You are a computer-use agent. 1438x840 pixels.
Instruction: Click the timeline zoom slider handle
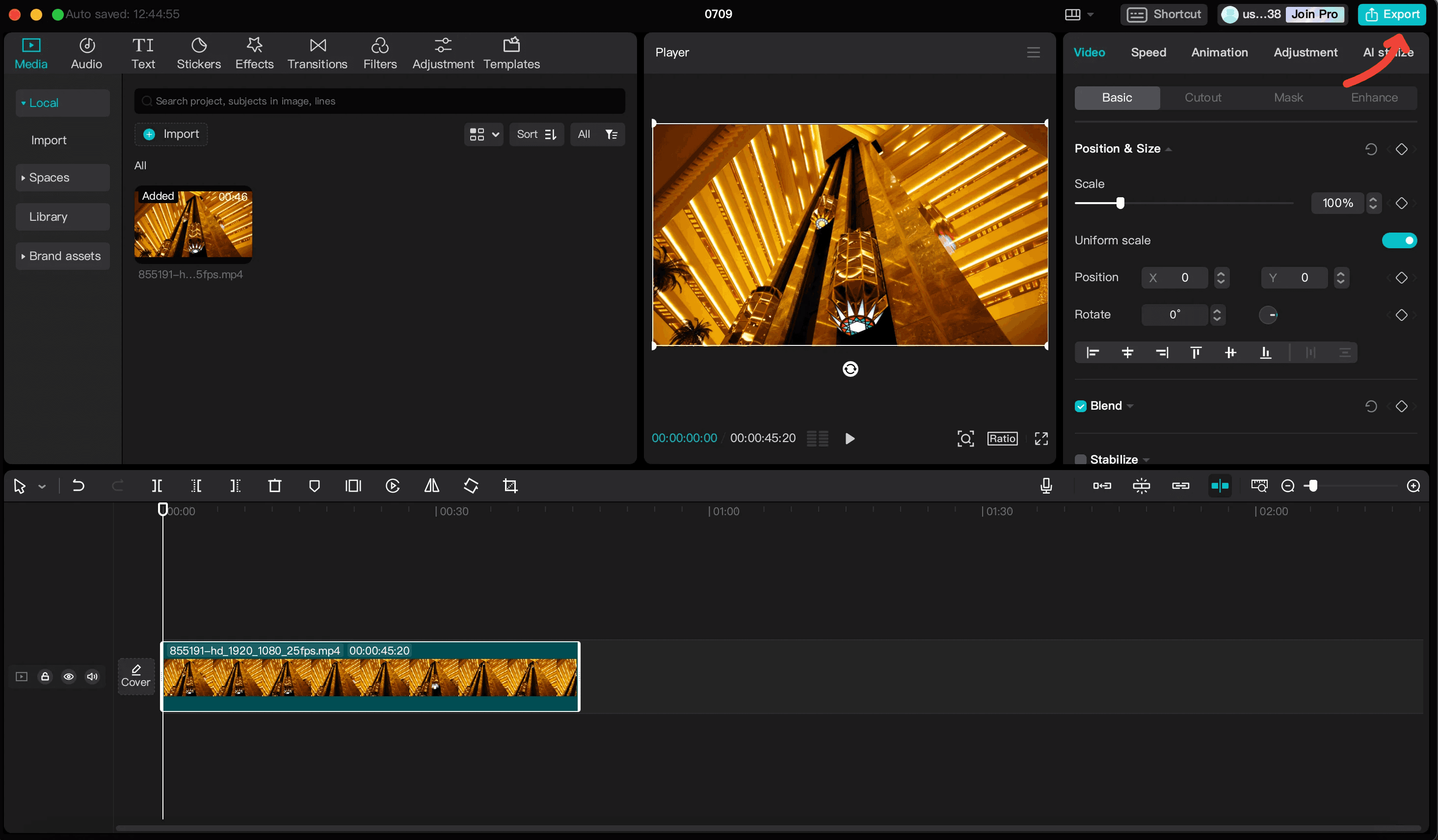[1314, 486]
